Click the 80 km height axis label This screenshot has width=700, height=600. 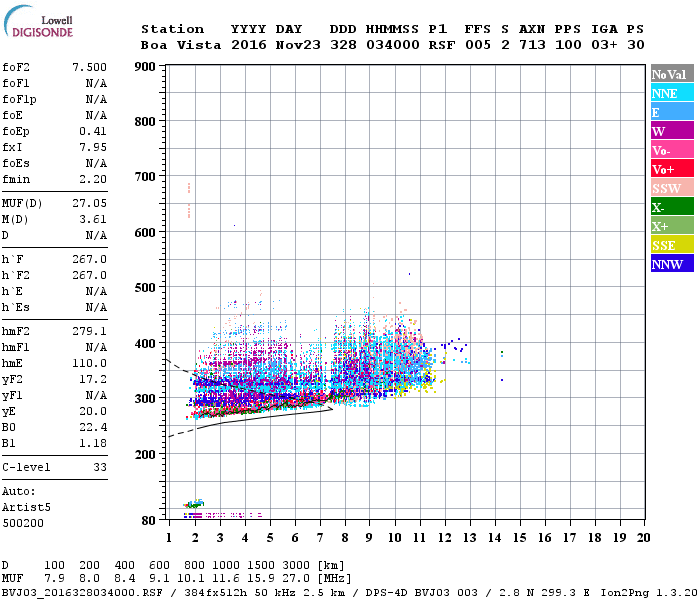point(149,521)
